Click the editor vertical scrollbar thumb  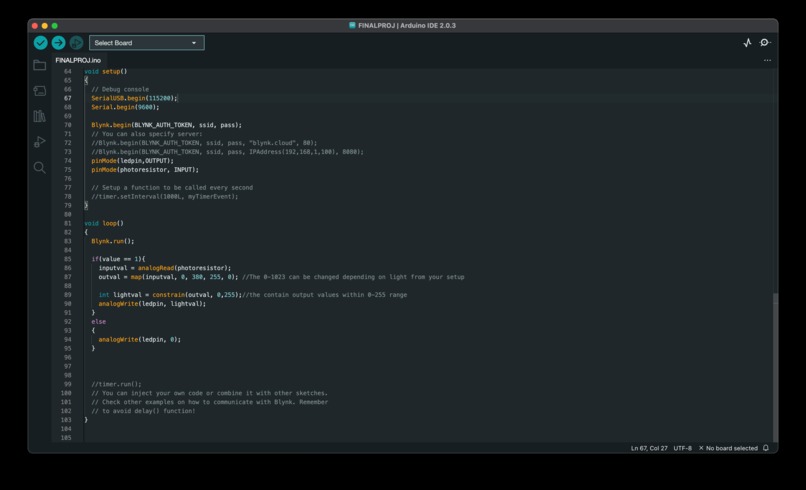pyautogui.click(x=775, y=367)
